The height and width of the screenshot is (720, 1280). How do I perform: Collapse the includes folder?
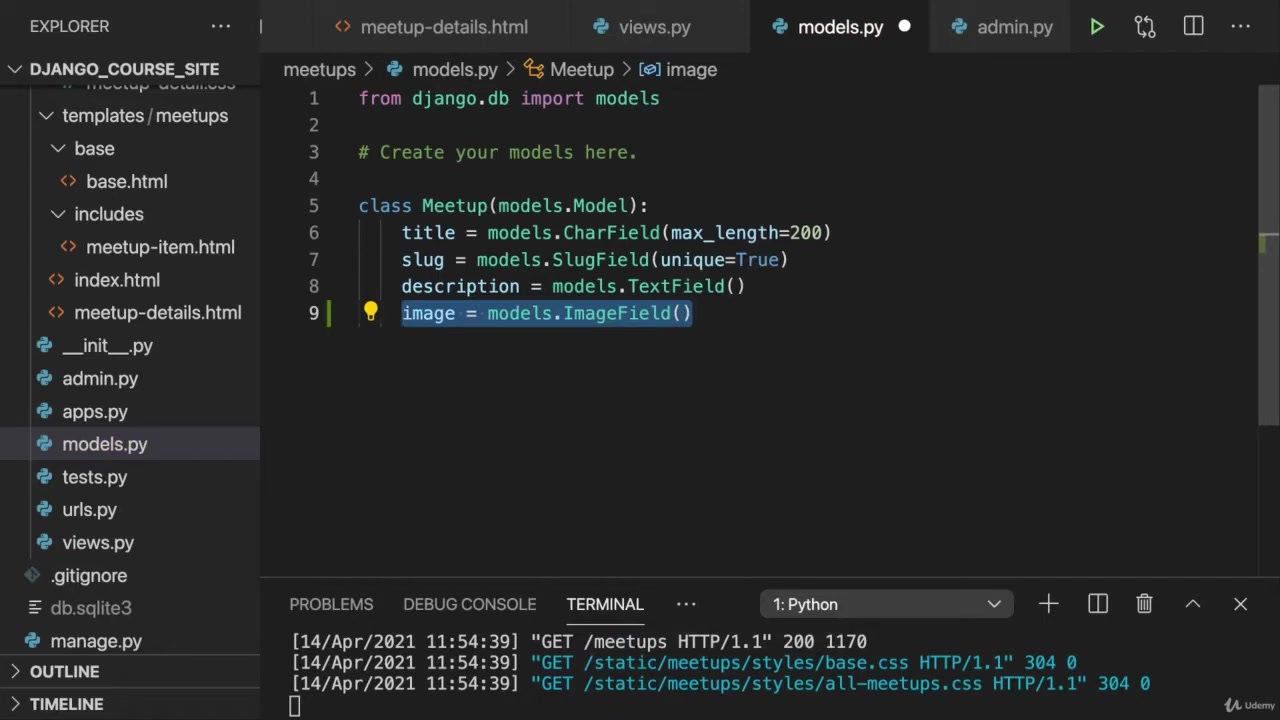(x=59, y=214)
